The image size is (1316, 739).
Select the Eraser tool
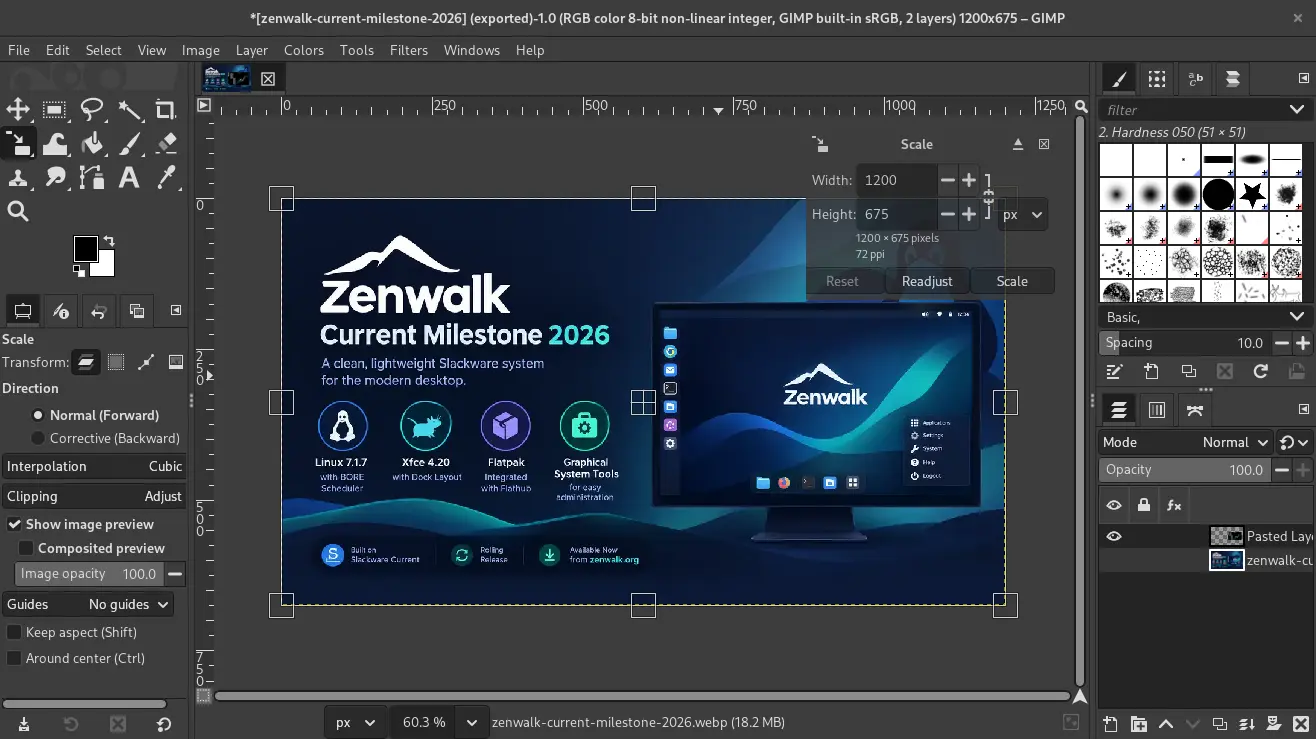(166, 144)
